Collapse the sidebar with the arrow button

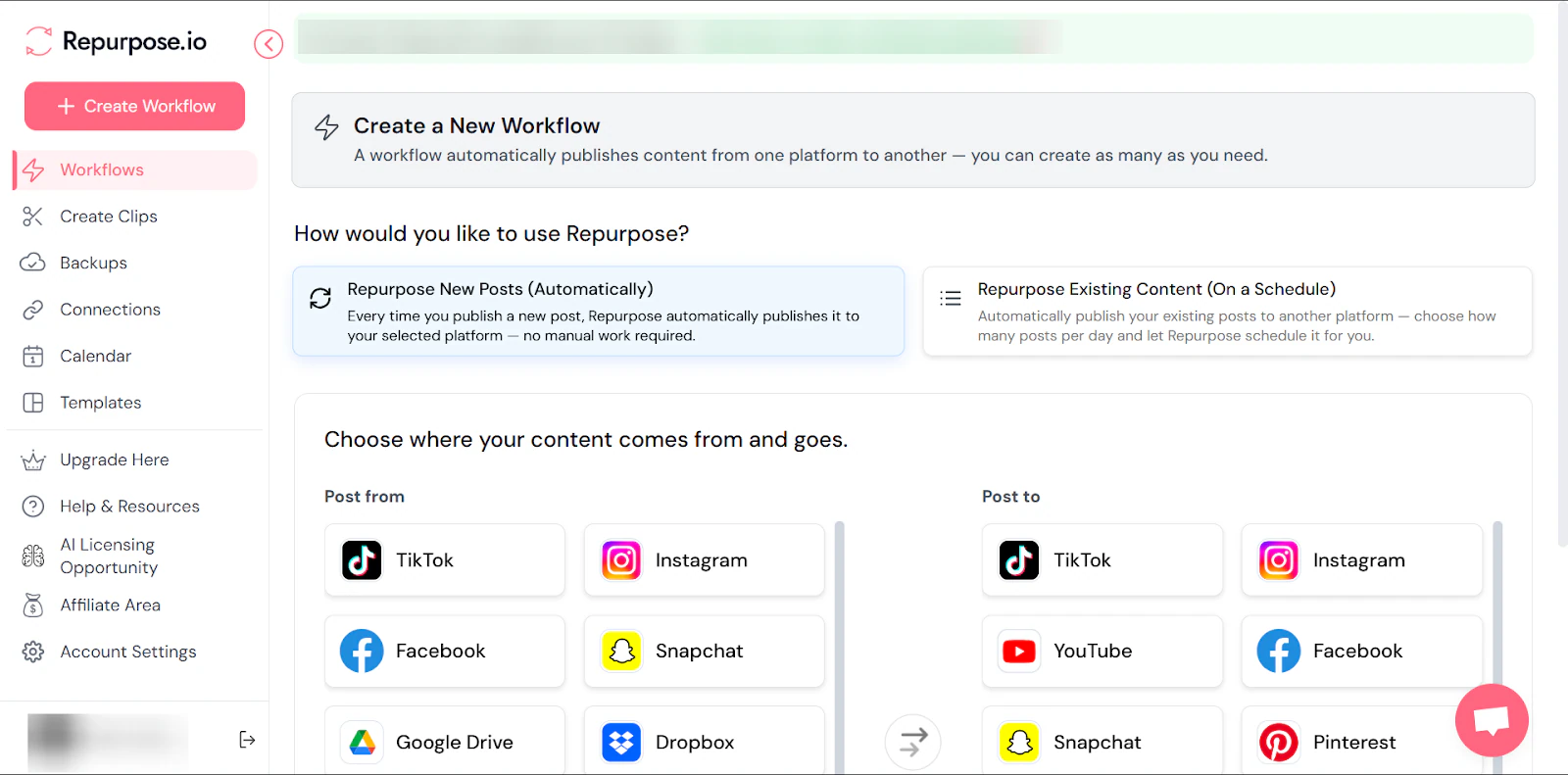click(x=269, y=44)
